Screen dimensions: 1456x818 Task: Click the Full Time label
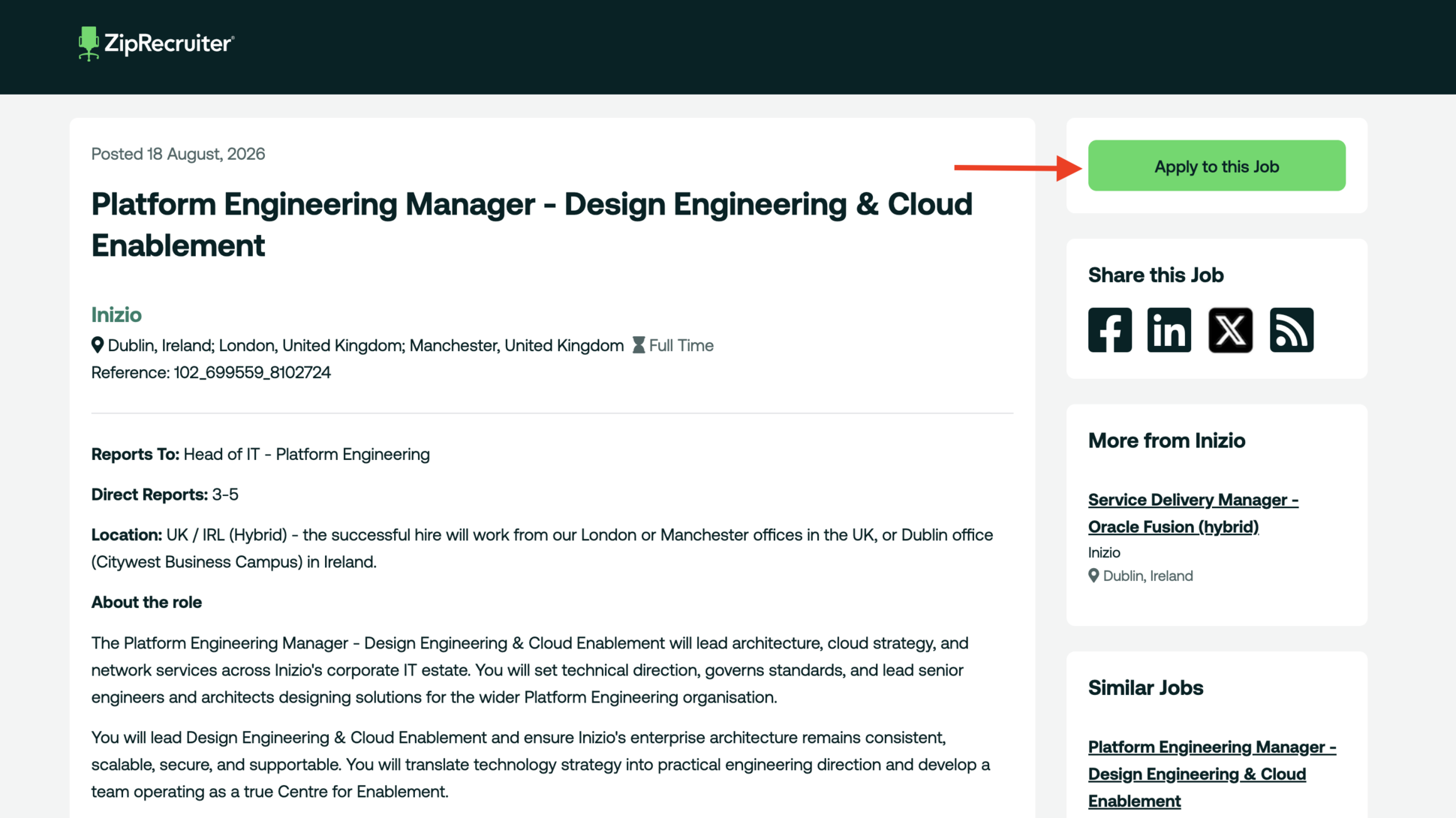pyautogui.click(x=681, y=345)
